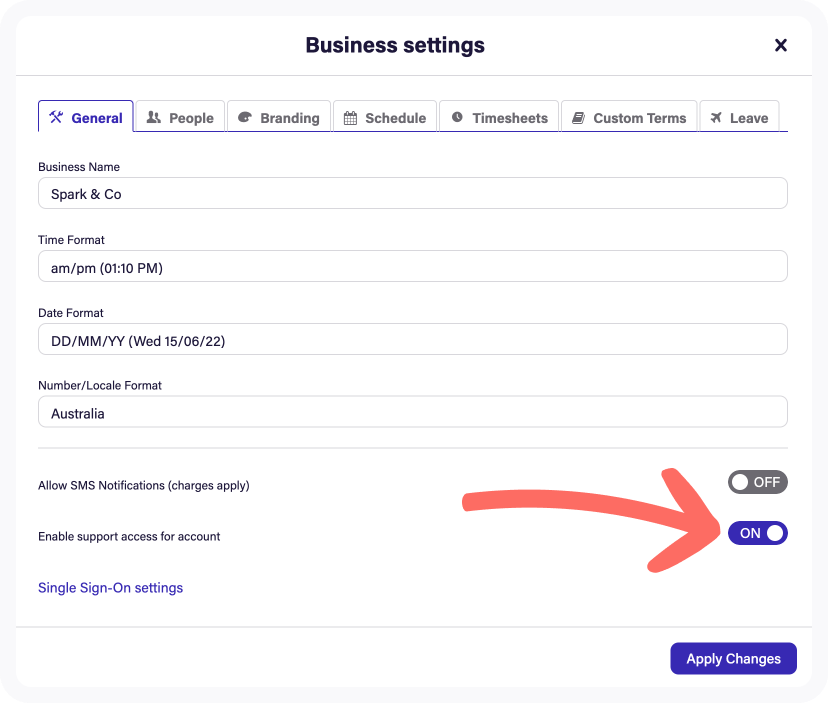Click the 'Number/Locale Format' field label
Image resolution: width=828 pixels, height=703 pixels.
100,386
